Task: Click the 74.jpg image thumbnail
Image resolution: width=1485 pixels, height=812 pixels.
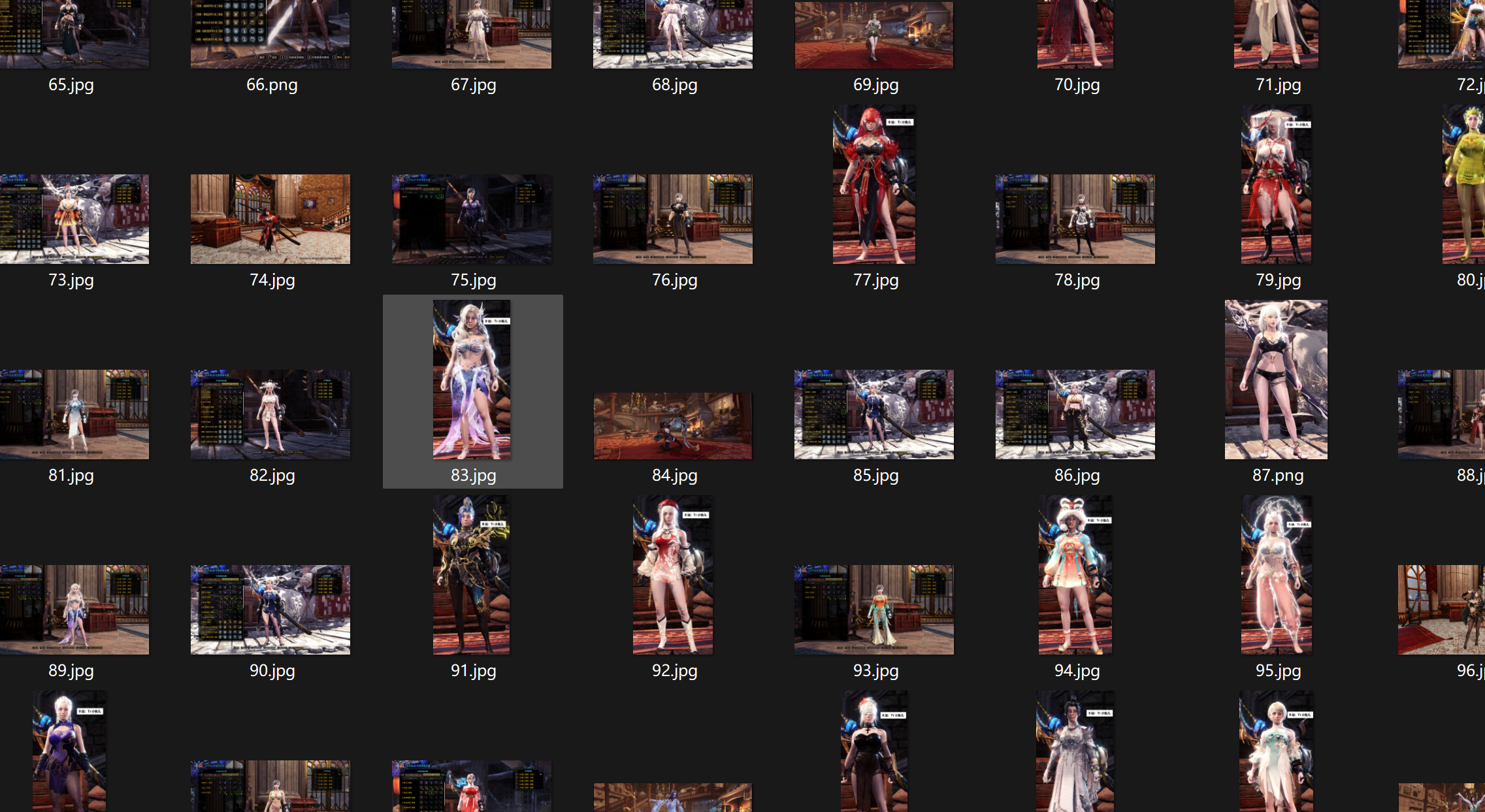Action: 270,219
